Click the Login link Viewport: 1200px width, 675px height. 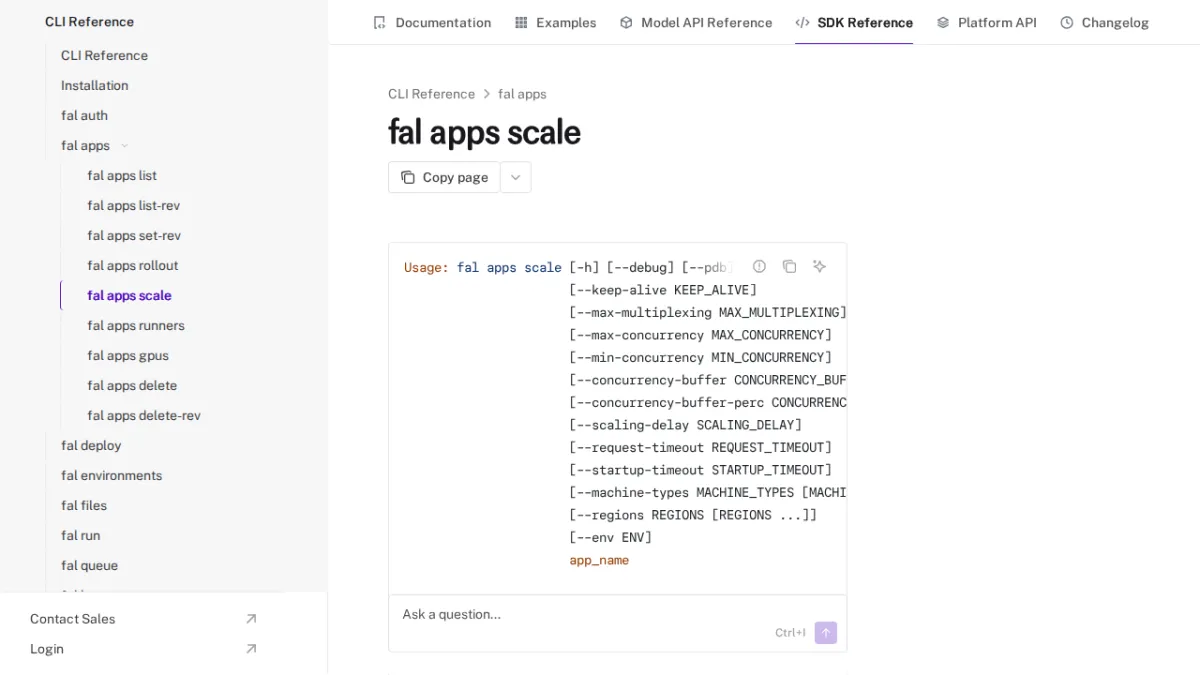click(x=47, y=649)
